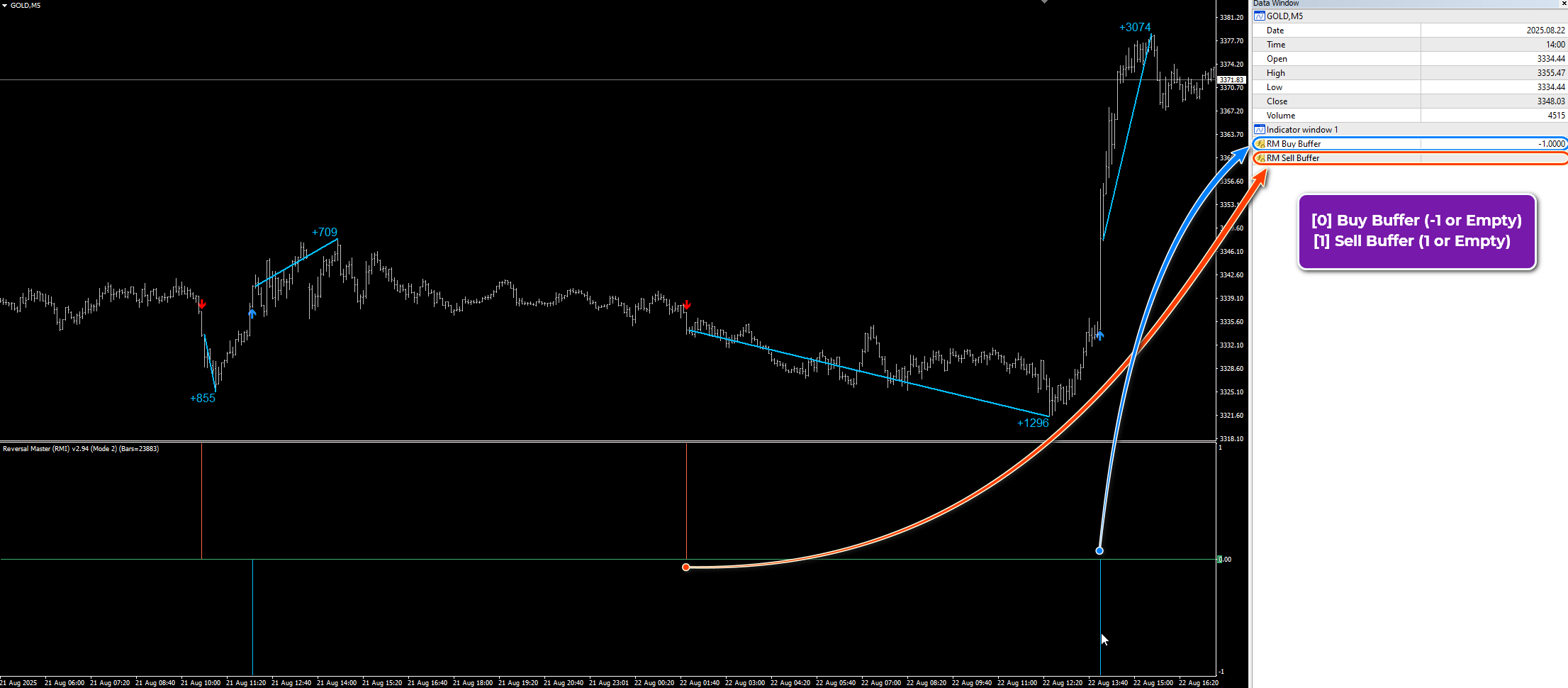Click the fx icon beside RM Sell Buffer
The height and width of the screenshot is (688, 1568).
point(1260,158)
